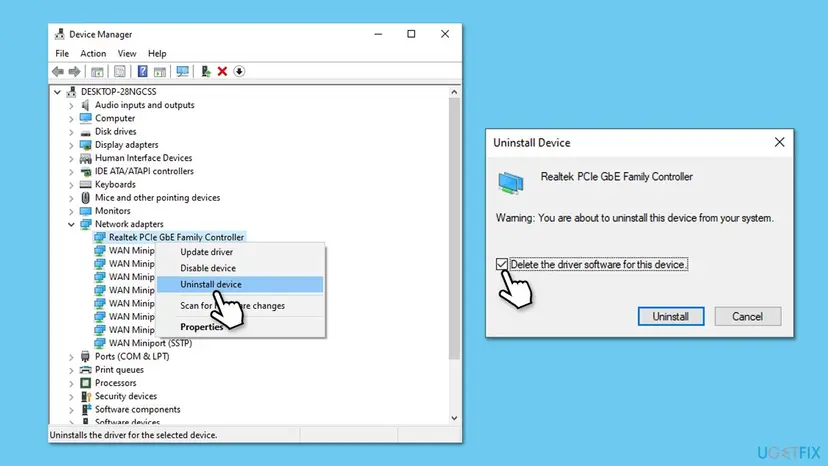Screen dimensions: 828x466
Task: Expand the Disk drives category
Action: [x=71, y=132]
